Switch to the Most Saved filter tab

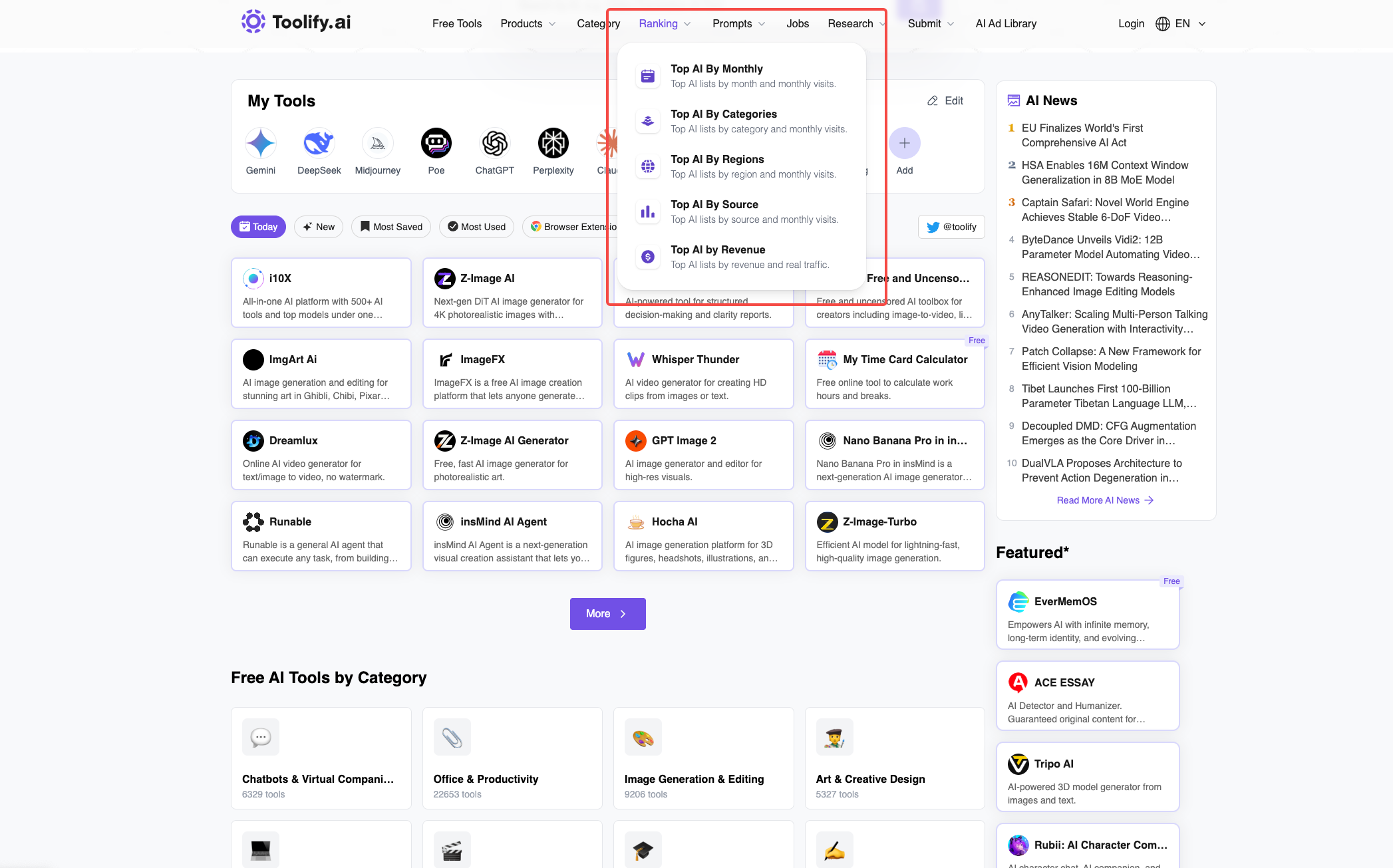coord(391,227)
